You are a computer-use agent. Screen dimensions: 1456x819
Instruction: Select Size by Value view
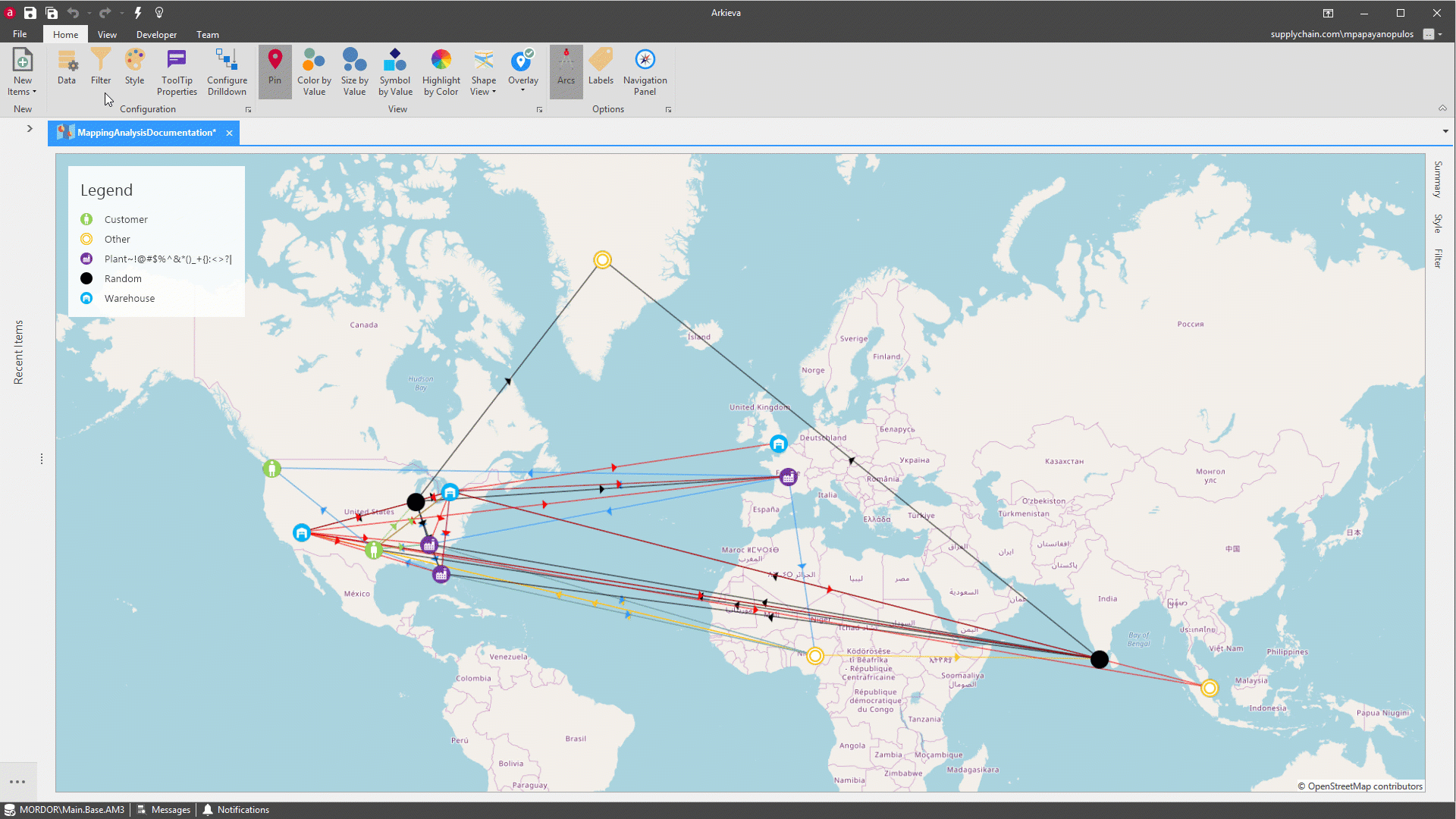coord(354,72)
